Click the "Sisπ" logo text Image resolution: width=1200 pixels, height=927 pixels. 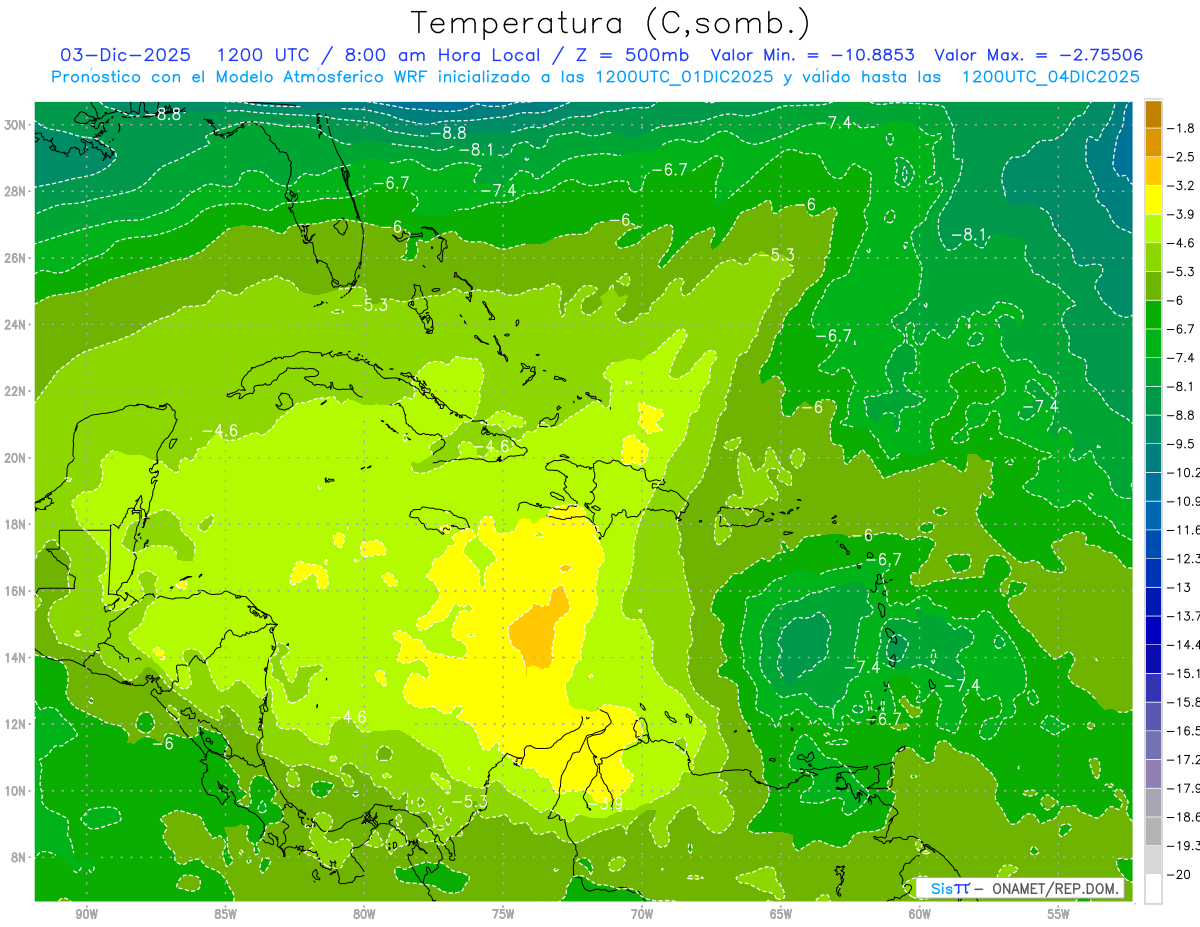[949, 888]
